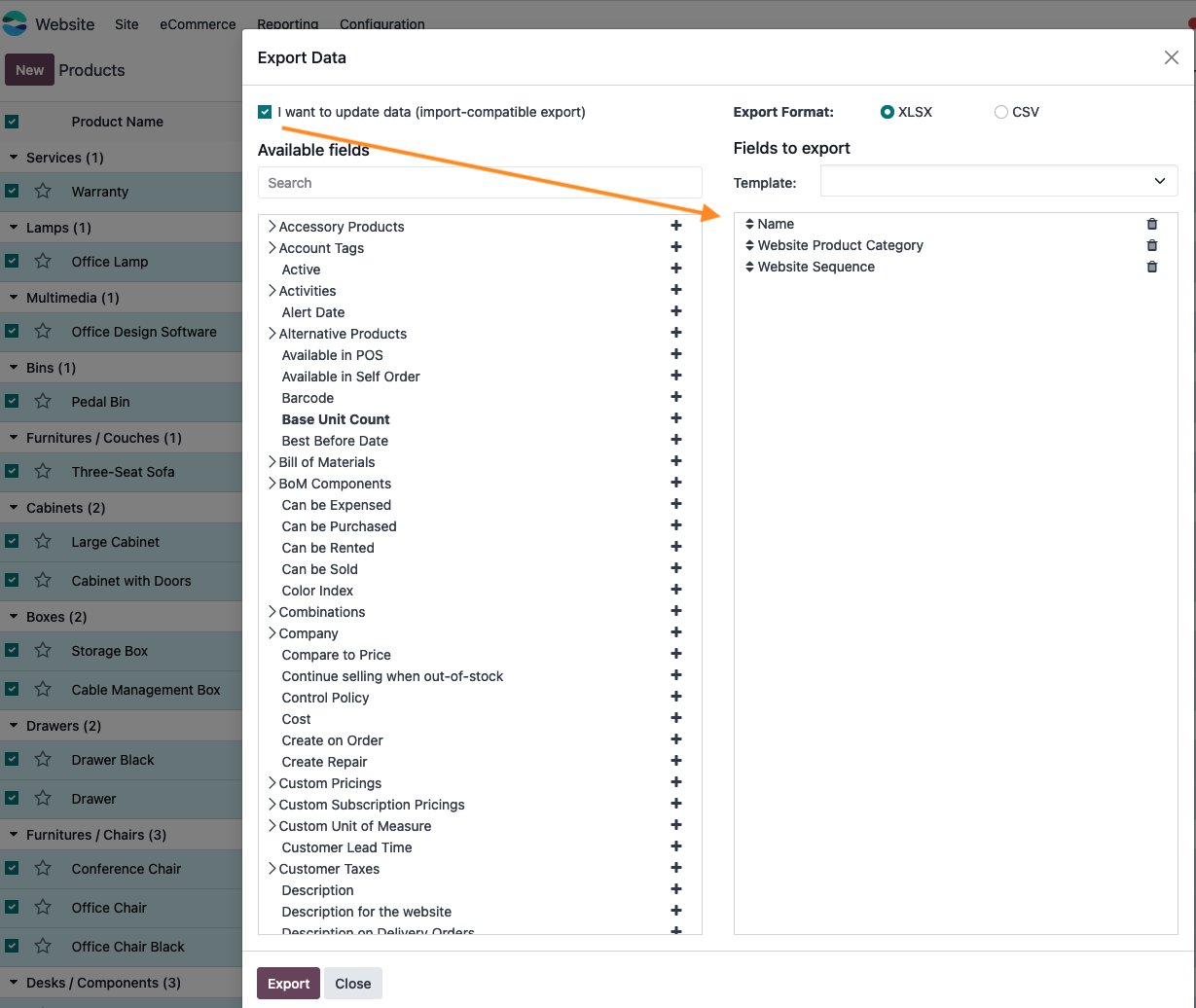Toggle the import-compatible export checkbox

pyautogui.click(x=265, y=112)
